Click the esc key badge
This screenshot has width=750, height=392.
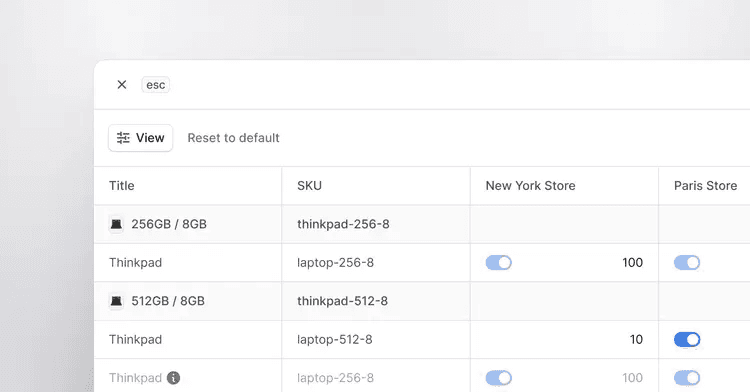click(155, 85)
